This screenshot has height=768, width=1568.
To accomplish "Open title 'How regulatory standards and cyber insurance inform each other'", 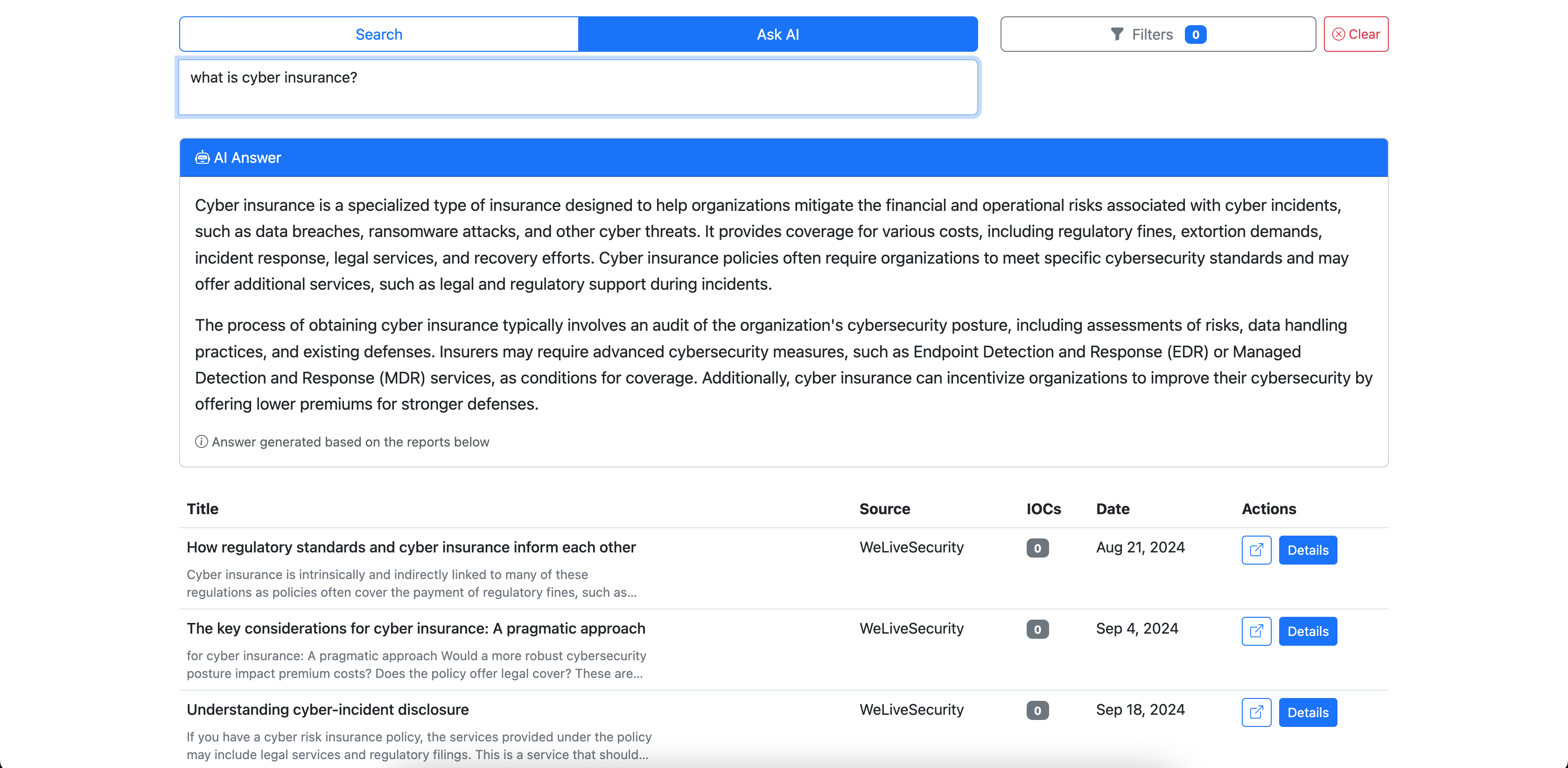I will (411, 547).
